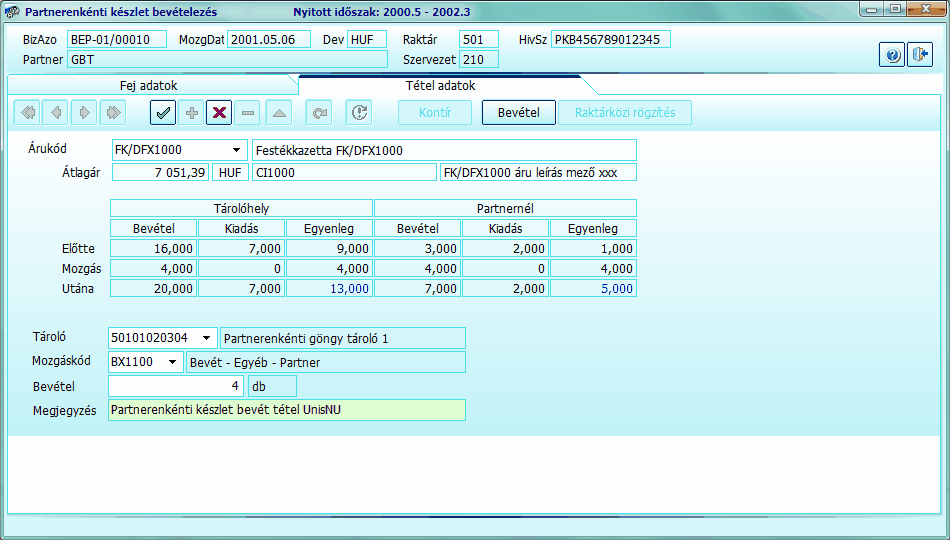
Task: Minimize the window
Action: point(872,10)
